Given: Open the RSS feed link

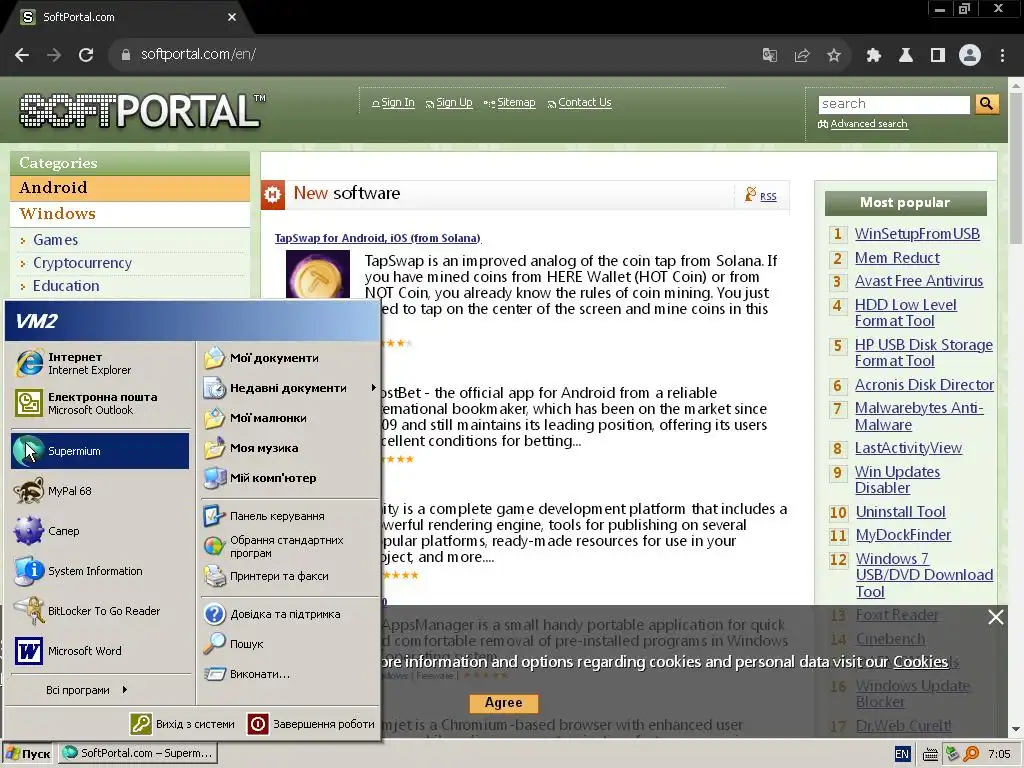Looking at the screenshot, I should [x=768, y=197].
